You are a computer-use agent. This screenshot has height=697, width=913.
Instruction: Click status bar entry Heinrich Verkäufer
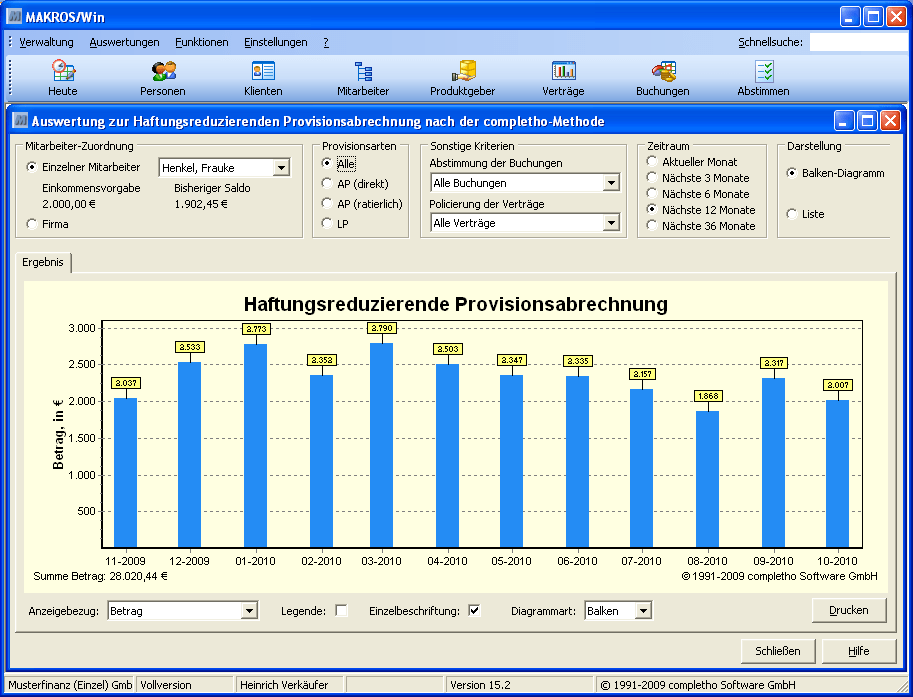point(284,685)
